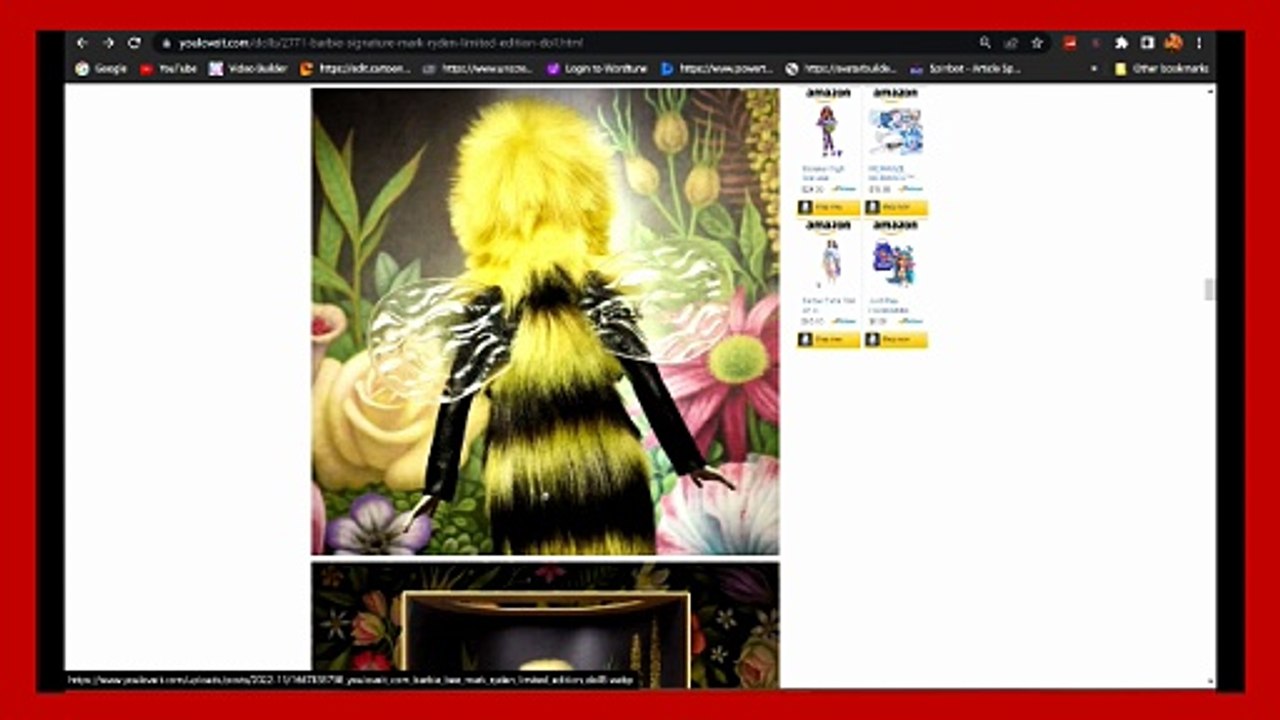Open the https://adc.cartoon... bookmark
Viewport: 1280px width, 720px height.
click(355, 69)
